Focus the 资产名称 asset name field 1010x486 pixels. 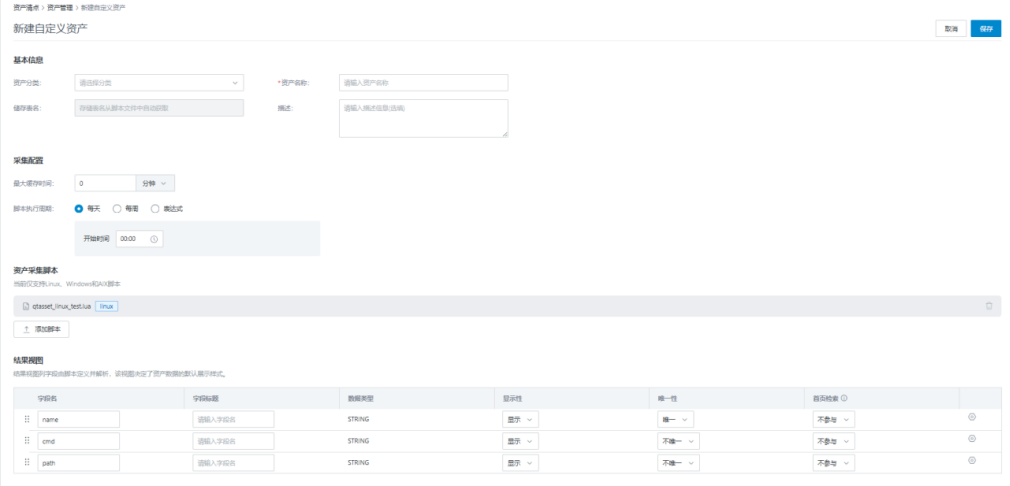[x=423, y=82]
